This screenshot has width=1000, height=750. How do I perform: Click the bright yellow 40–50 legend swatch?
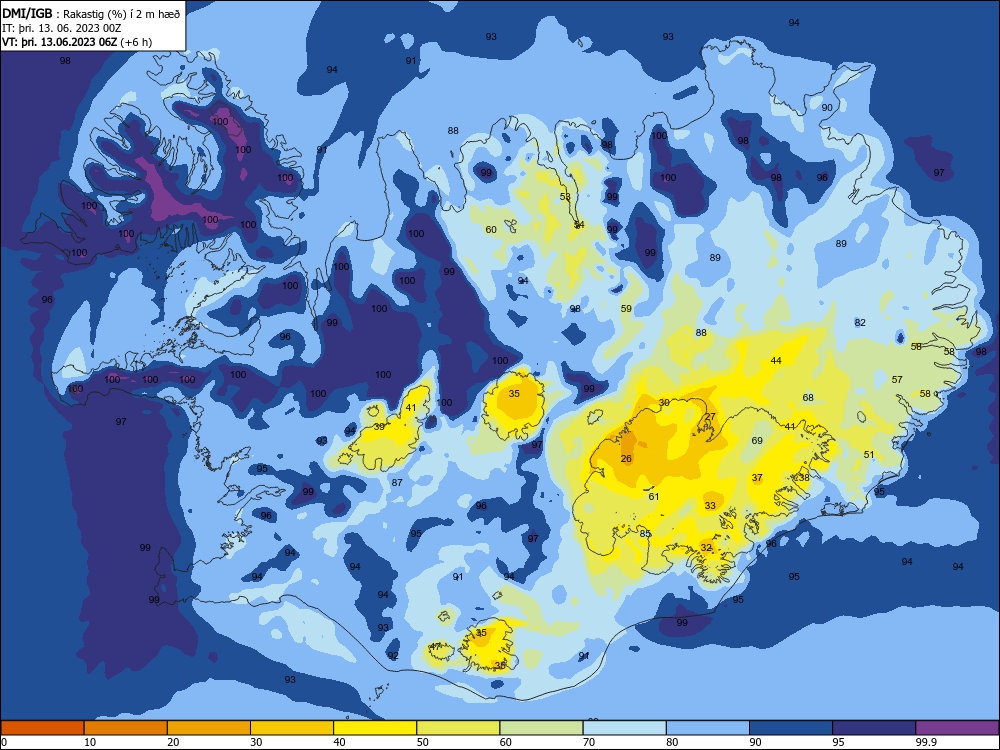pyautogui.click(x=375, y=728)
